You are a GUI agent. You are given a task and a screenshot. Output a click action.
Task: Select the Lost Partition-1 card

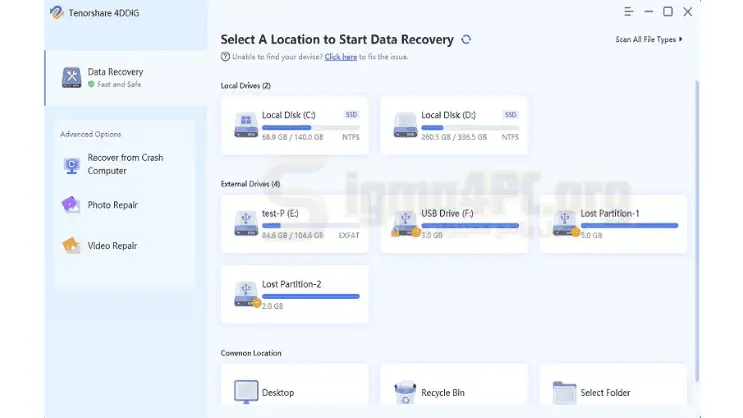[613, 224]
